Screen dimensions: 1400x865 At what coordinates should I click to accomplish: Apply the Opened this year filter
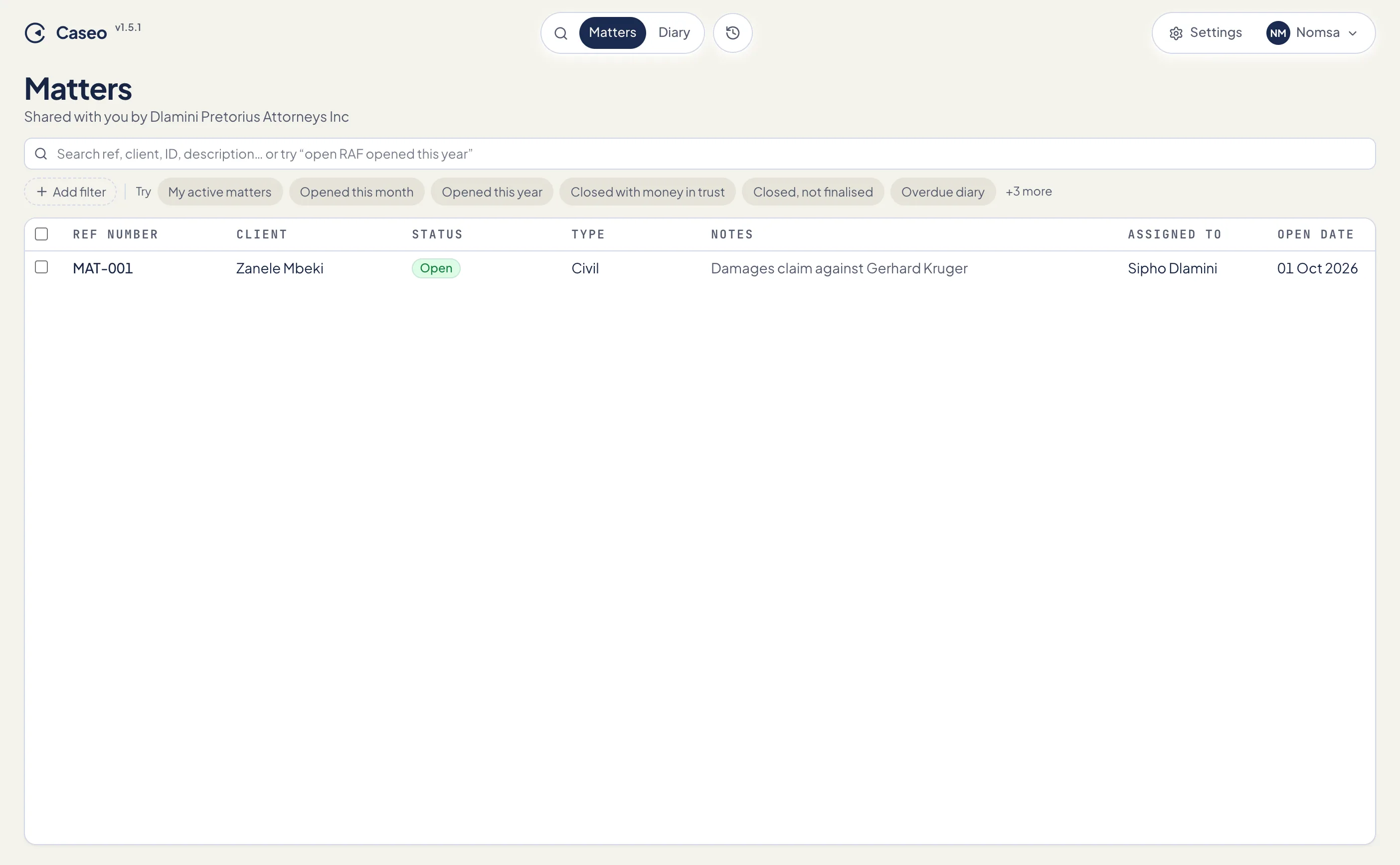point(492,192)
